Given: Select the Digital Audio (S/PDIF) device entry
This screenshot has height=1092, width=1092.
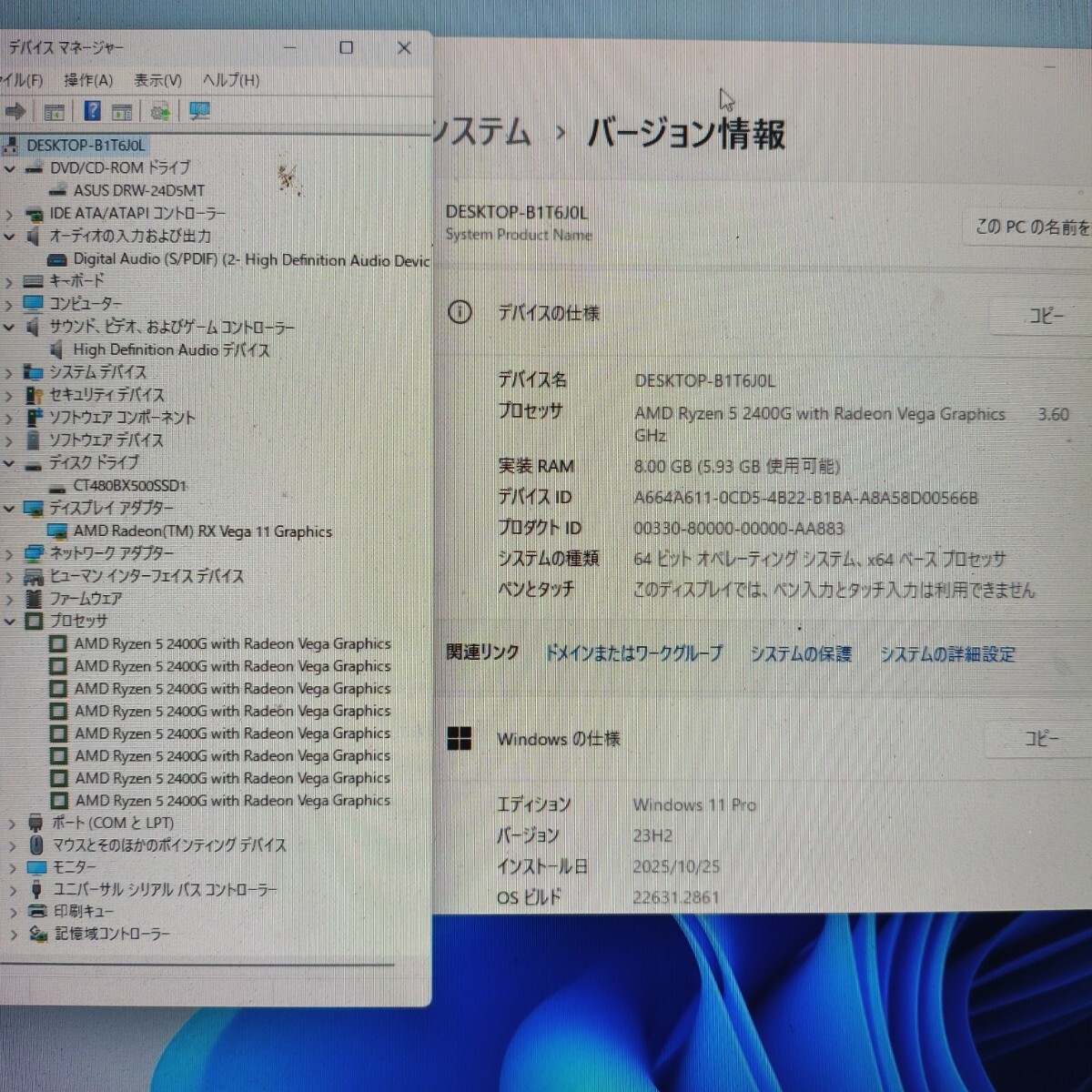Looking at the screenshot, I should coord(251,259).
